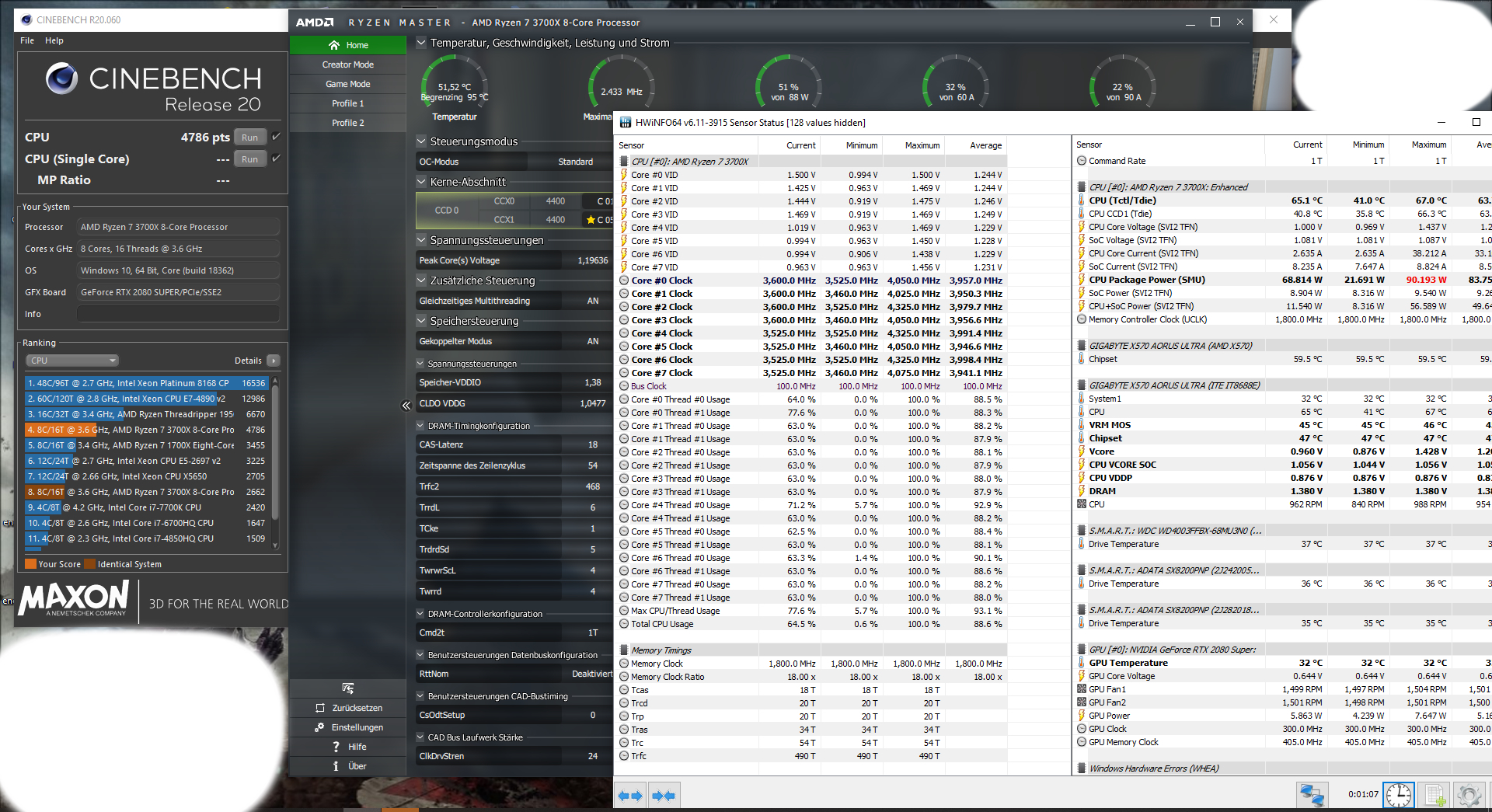Click the Cinebench logo sphere icon

pos(61,78)
